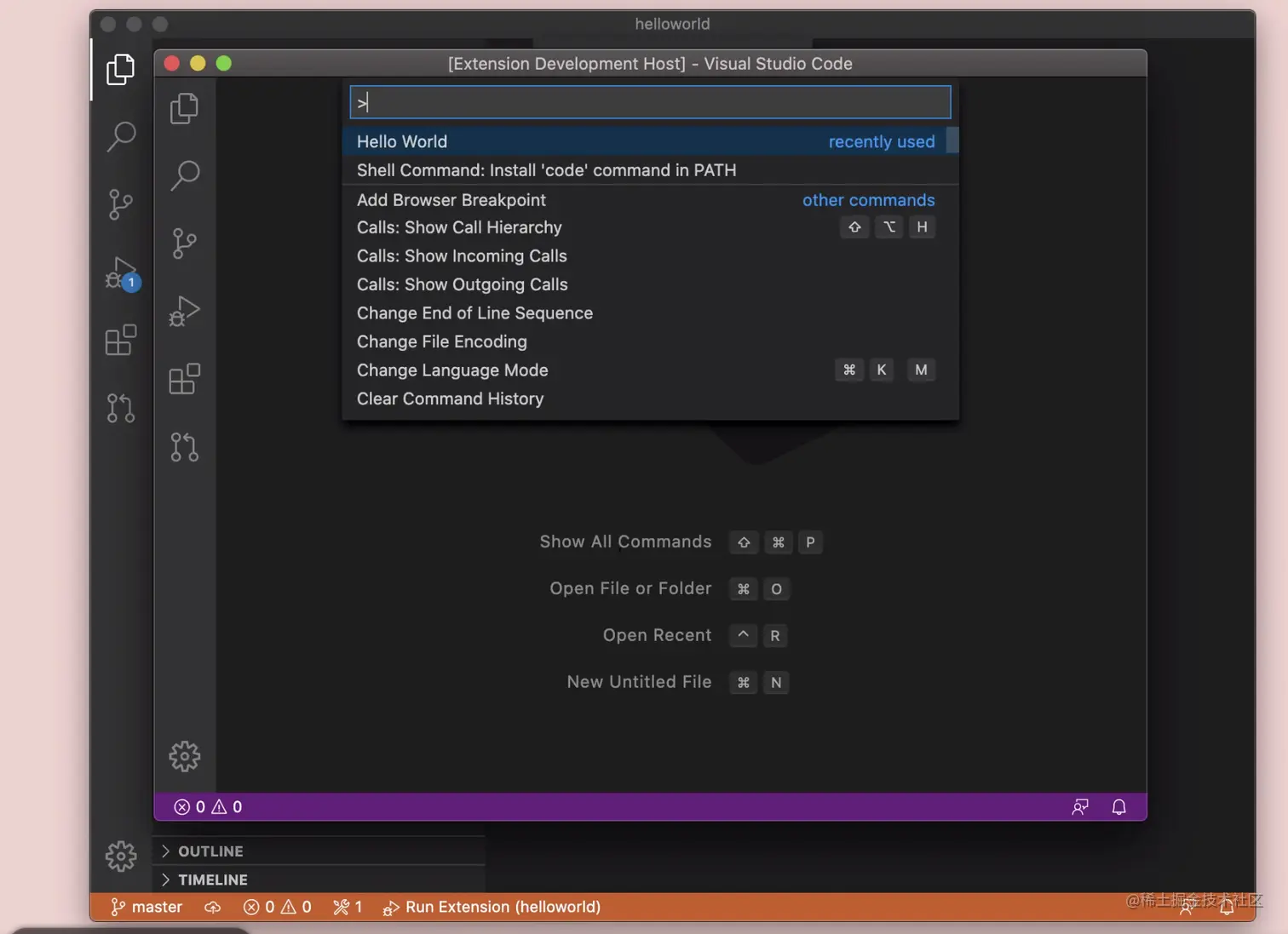Open Source Control in helloworld window

[x=120, y=204]
